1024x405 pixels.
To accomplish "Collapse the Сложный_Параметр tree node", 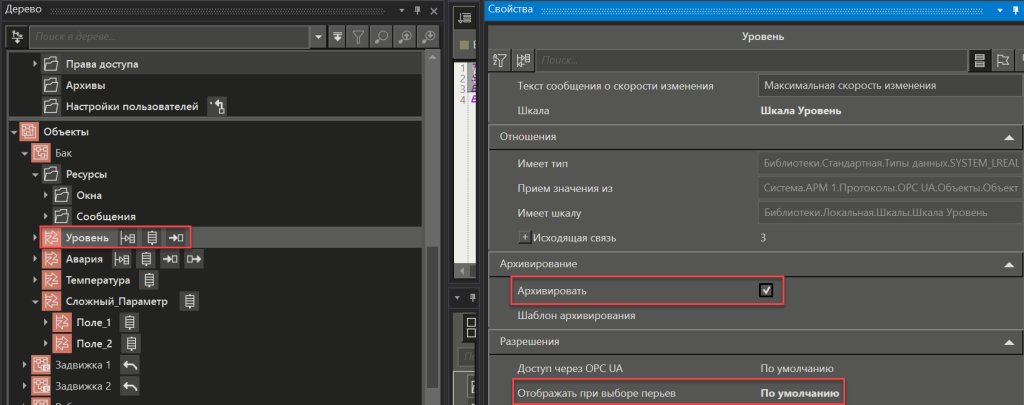I will [x=35, y=301].
